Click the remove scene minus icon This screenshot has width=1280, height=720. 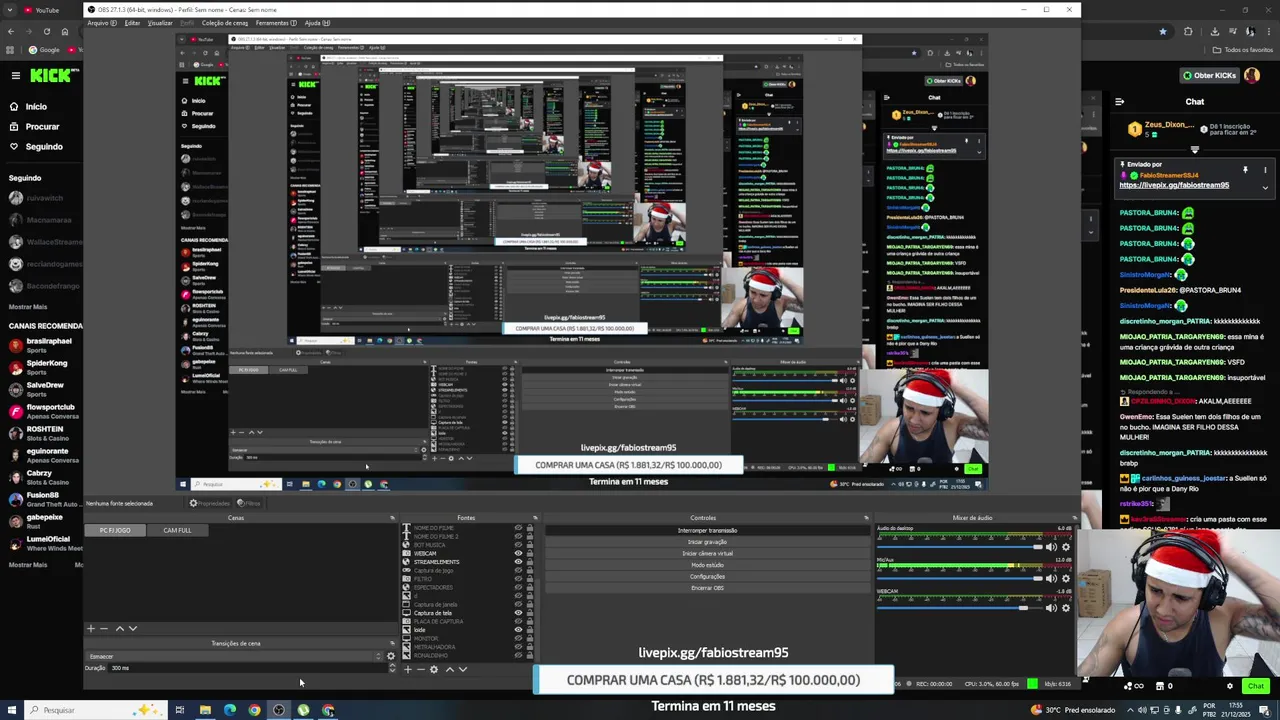[x=103, y=628]
